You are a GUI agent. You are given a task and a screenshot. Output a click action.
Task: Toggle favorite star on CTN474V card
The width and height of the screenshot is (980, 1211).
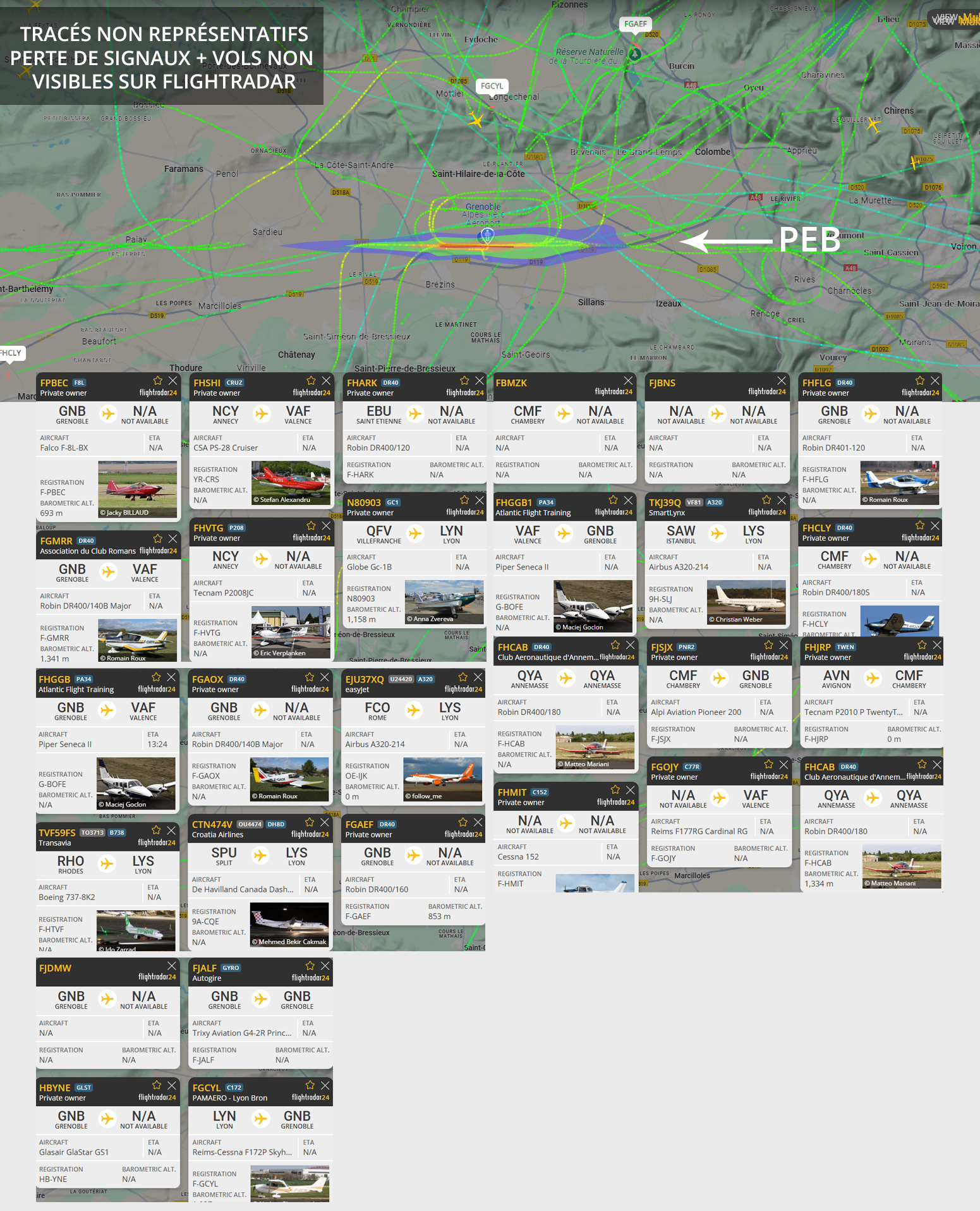(x=310, y=822)
